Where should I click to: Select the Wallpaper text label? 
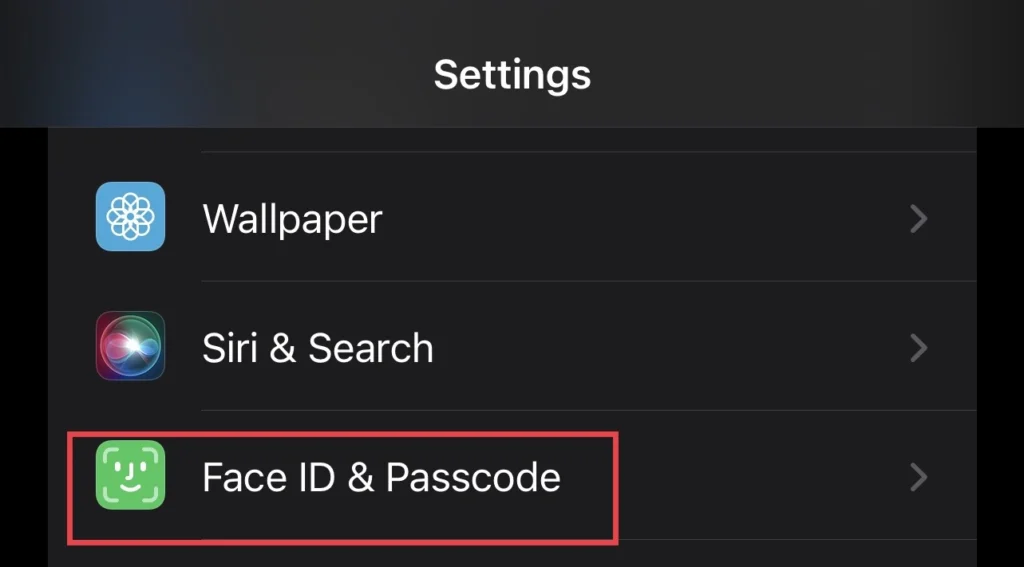coord(292,220)
